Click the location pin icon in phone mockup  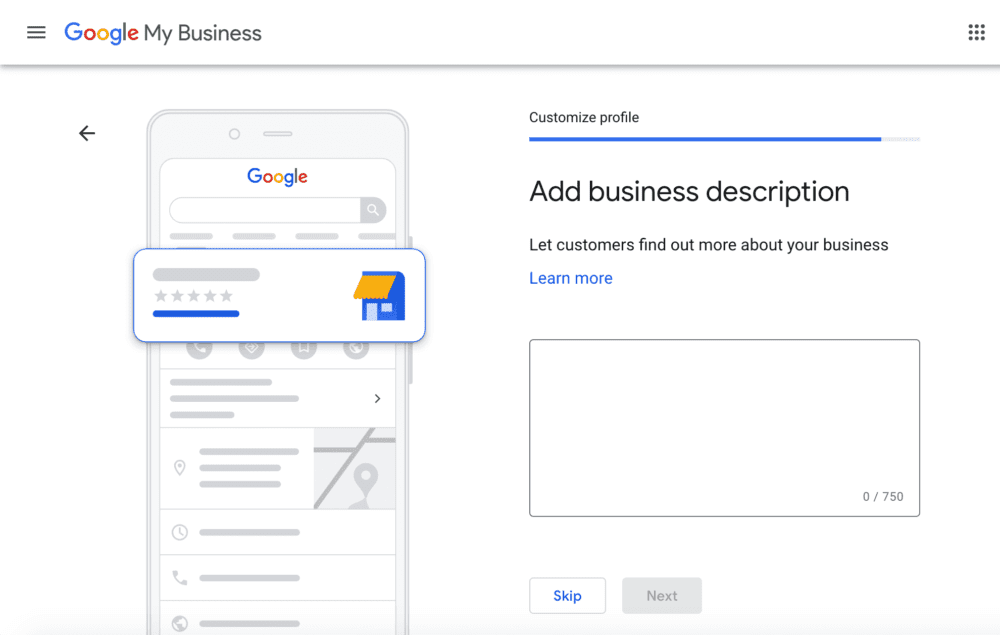tap(180, 468)
